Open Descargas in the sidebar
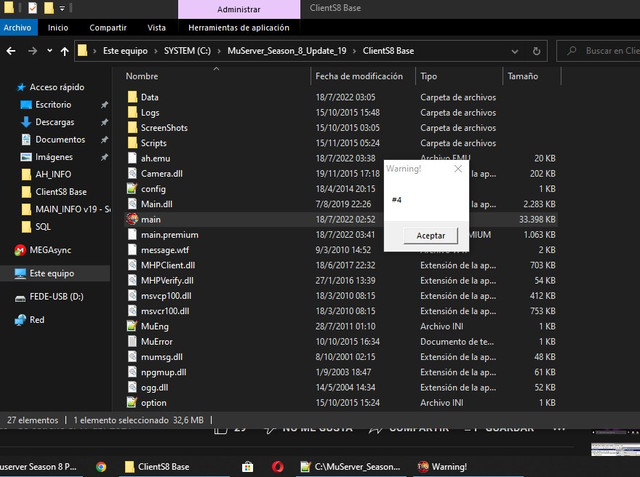The width and height of the screenshot is (640, 477). pos(55,122)
